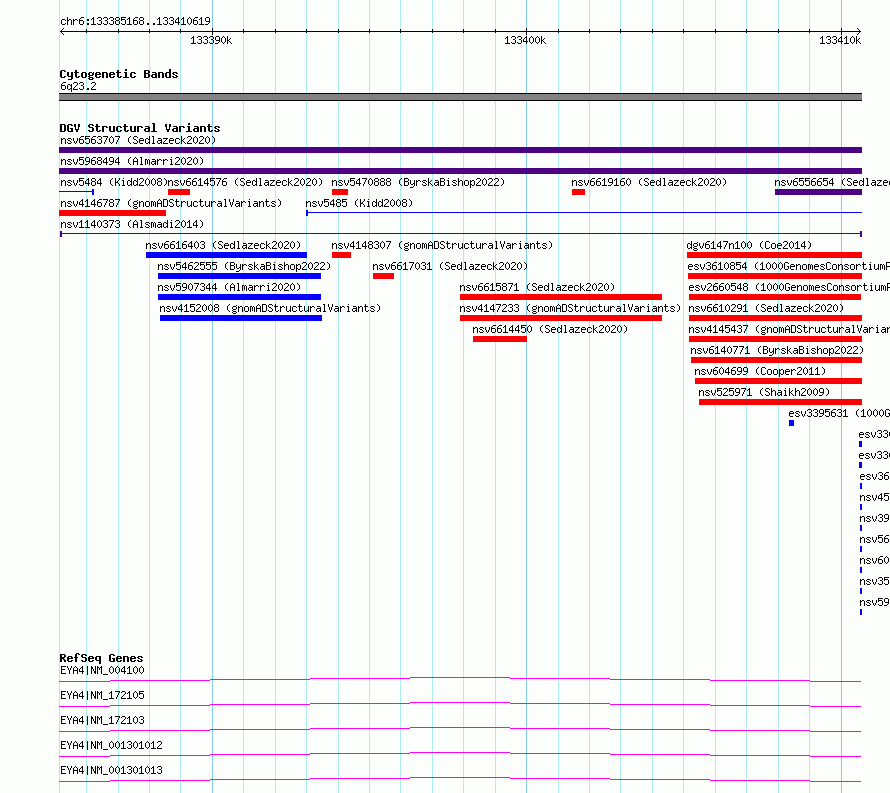
Task: Click the RefSeq Genes track title
Action: [101, 658]
